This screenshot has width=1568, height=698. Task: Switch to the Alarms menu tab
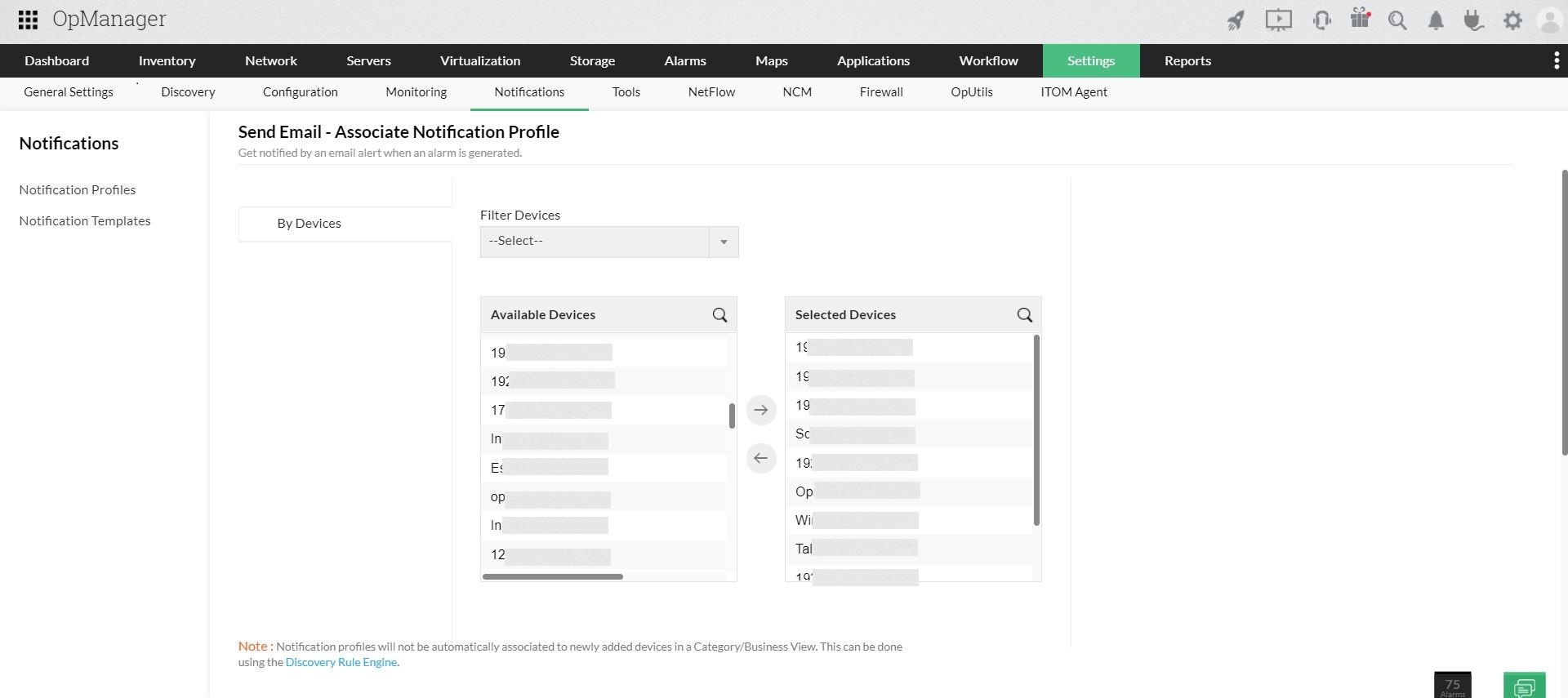pos(684,60)
